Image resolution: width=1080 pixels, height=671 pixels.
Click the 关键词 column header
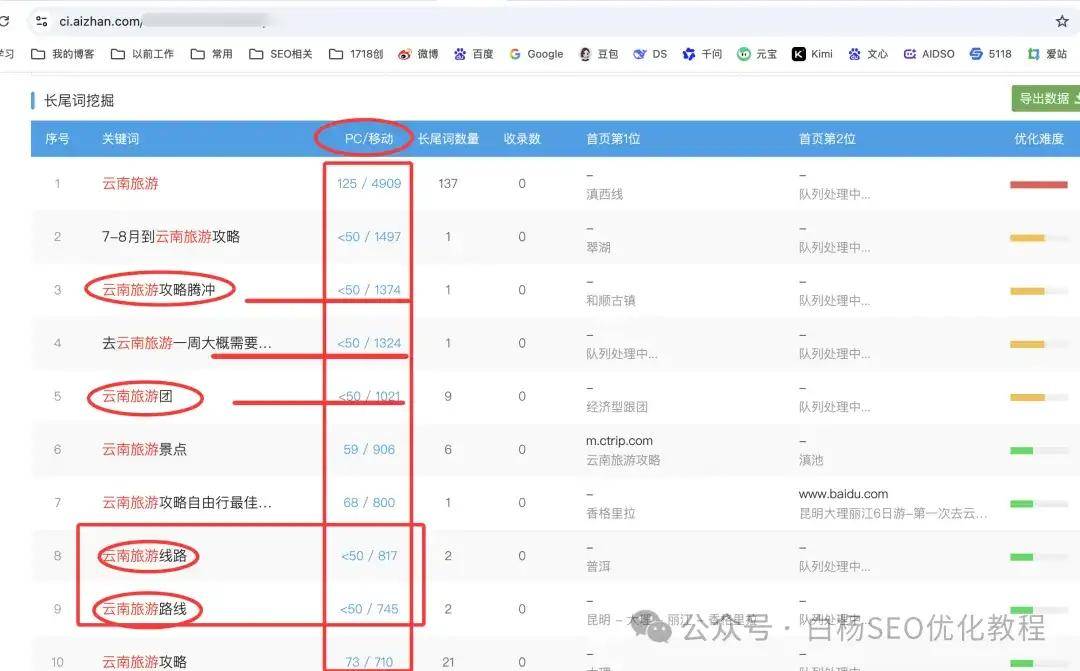121,138
